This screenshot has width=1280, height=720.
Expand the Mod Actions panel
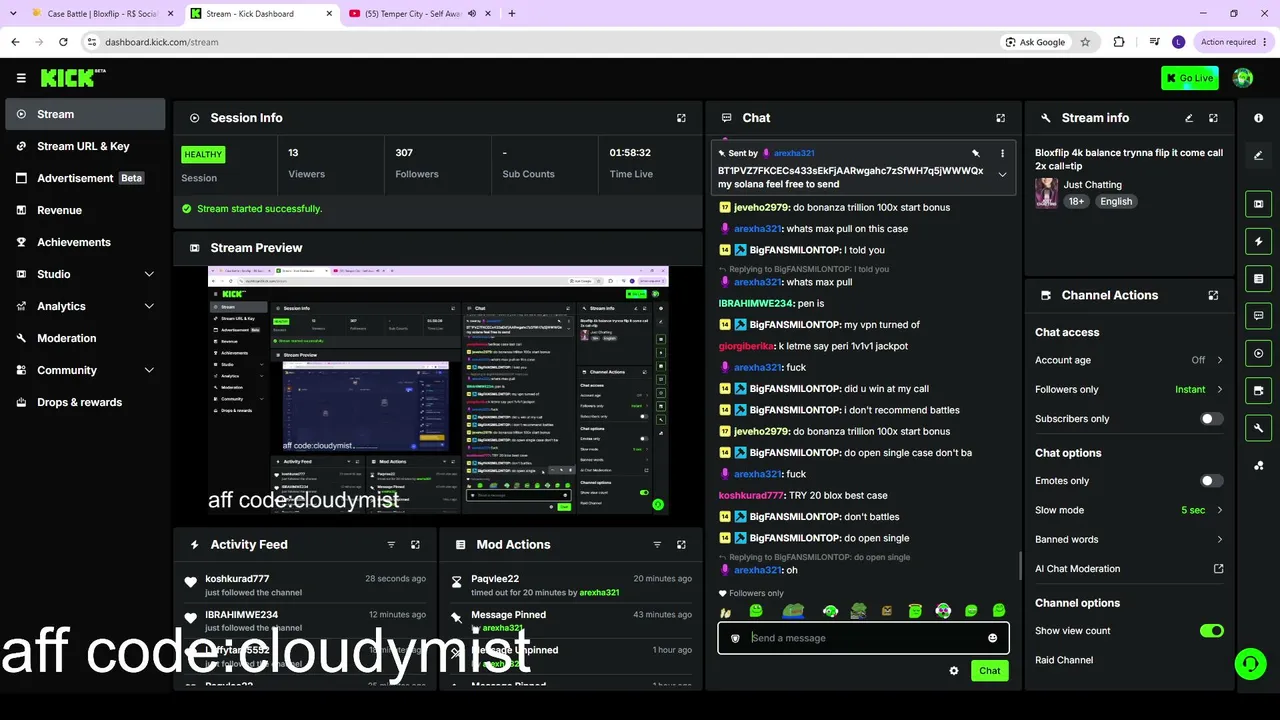pos(681,545)
